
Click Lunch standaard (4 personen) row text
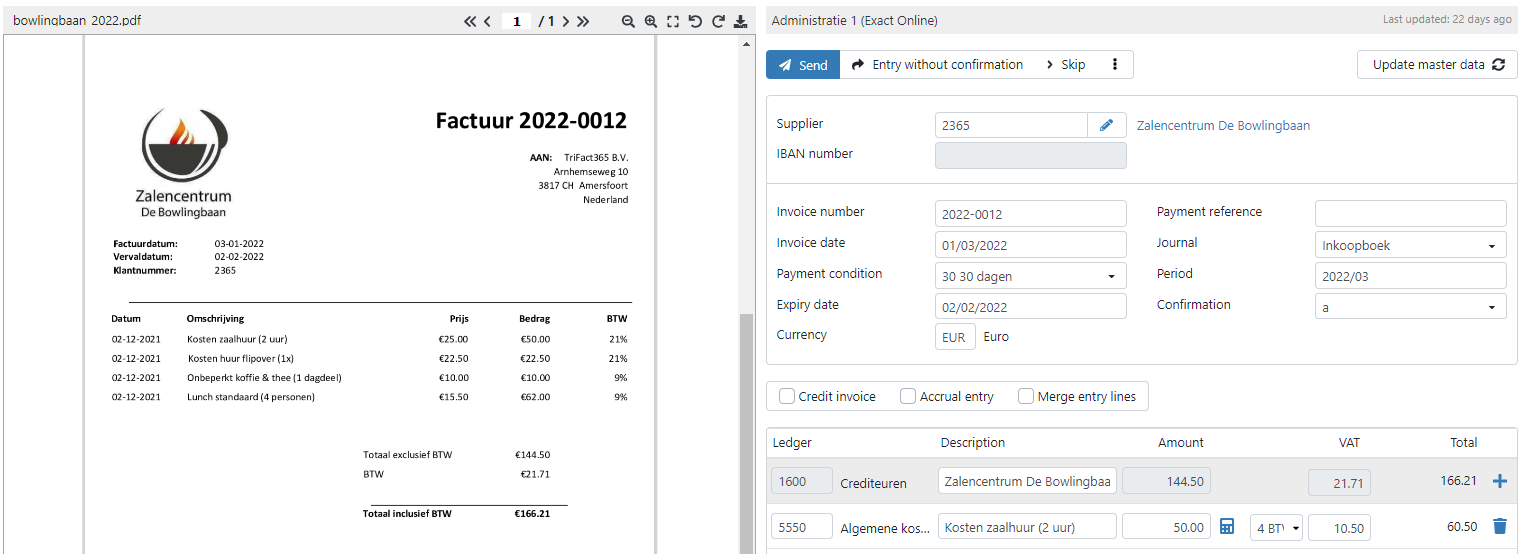251,397
